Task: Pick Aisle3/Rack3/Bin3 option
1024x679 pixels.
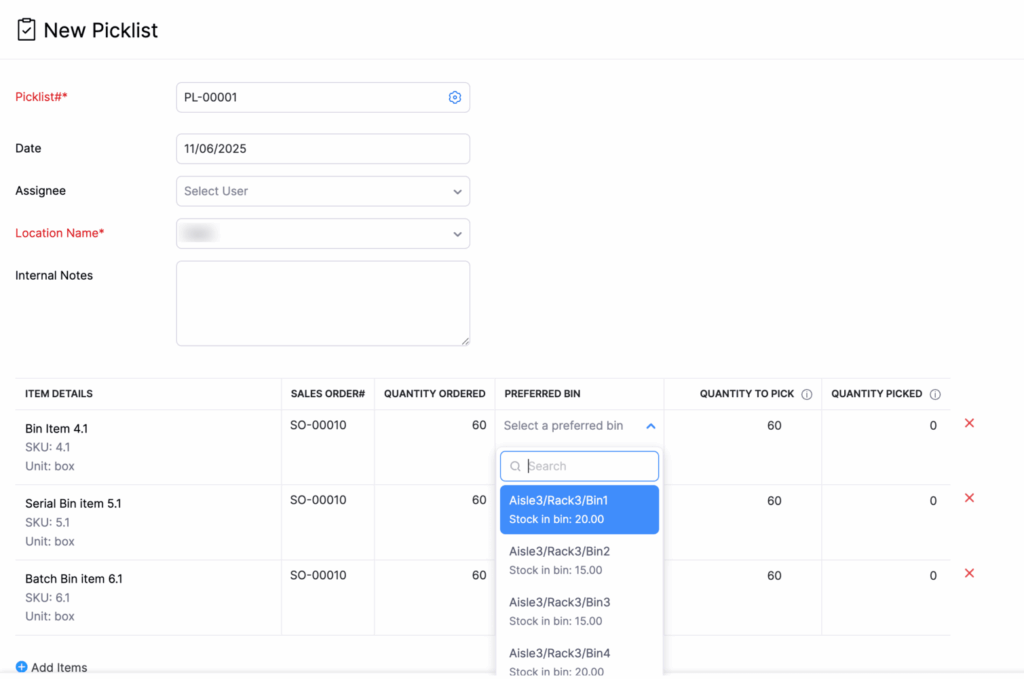Action: (579, 611)
